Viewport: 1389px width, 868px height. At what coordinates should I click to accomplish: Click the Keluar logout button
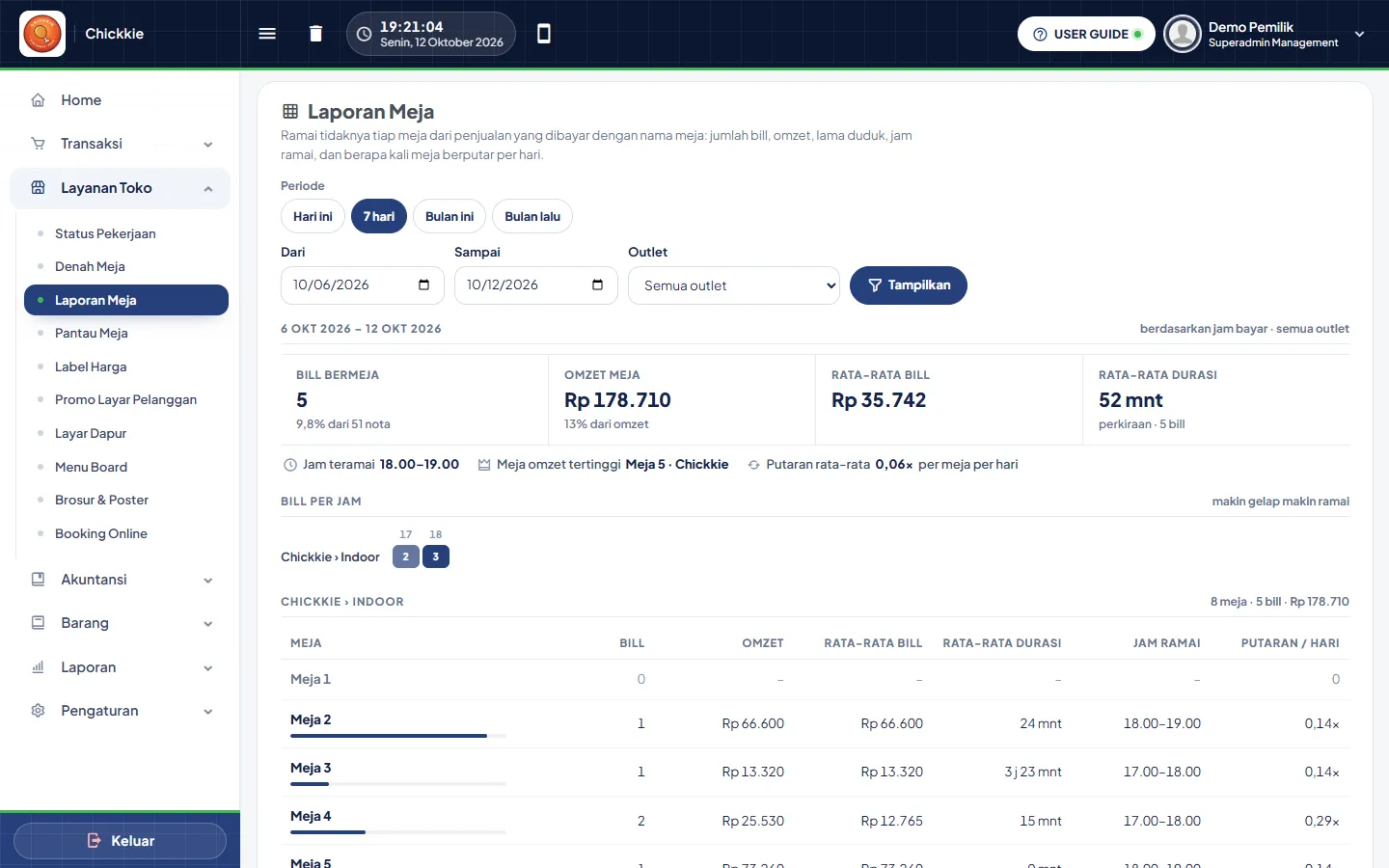pyautogui.click(x=121, y=841)
